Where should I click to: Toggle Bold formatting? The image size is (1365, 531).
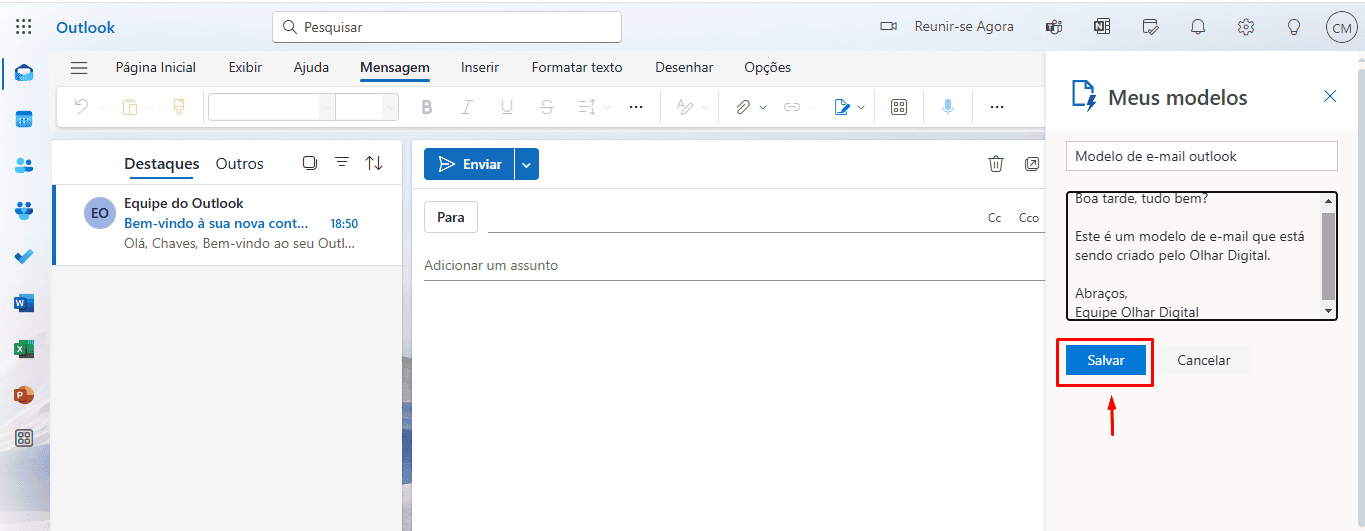(427, 107)
